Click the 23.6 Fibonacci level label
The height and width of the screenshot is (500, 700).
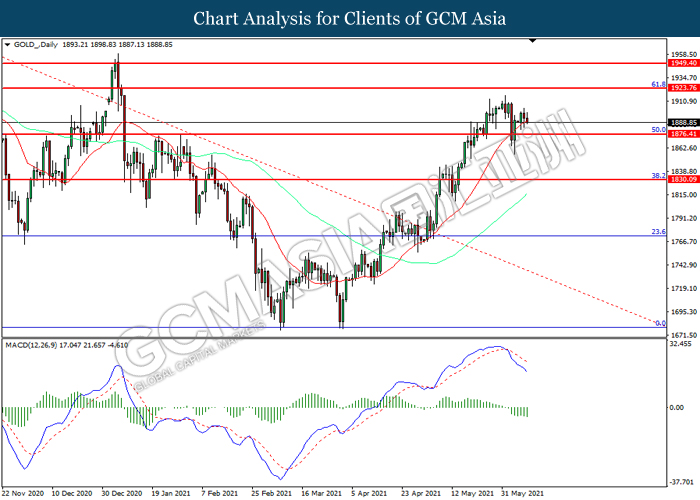pyautogui.click(x=658, y=232)
